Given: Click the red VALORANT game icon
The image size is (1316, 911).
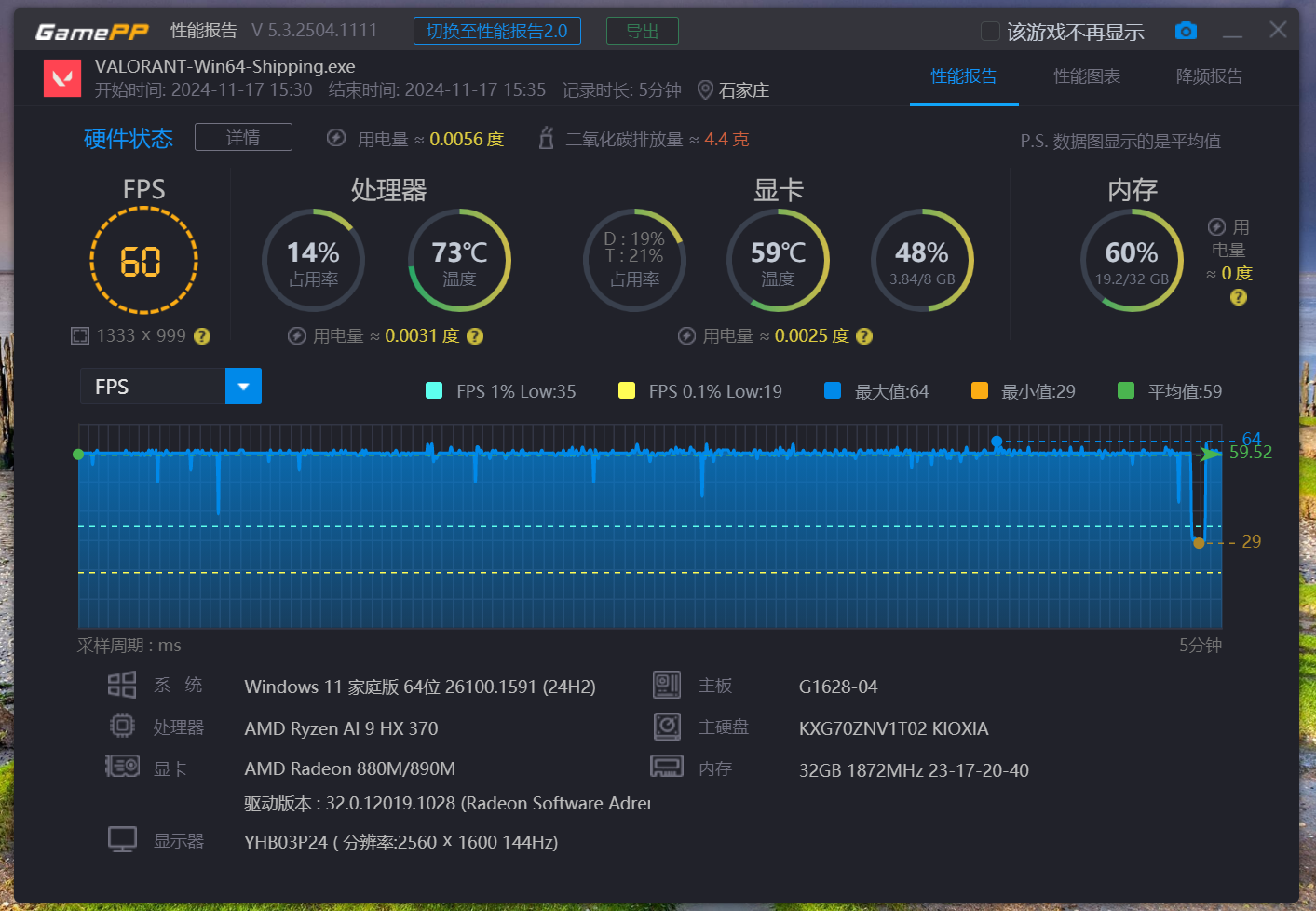Looking at the screenshot, I should click(62, 77).
